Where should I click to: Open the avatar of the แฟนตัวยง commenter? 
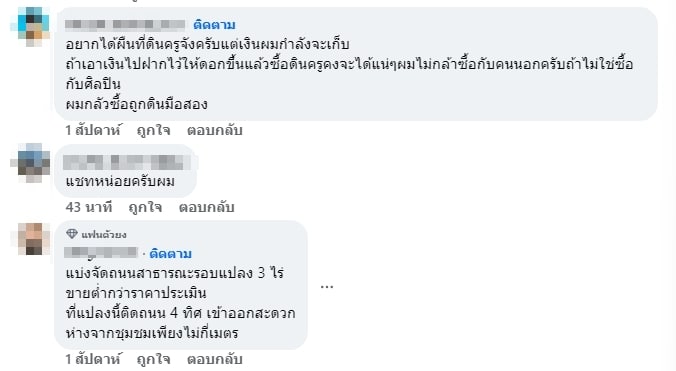(31, 239)
